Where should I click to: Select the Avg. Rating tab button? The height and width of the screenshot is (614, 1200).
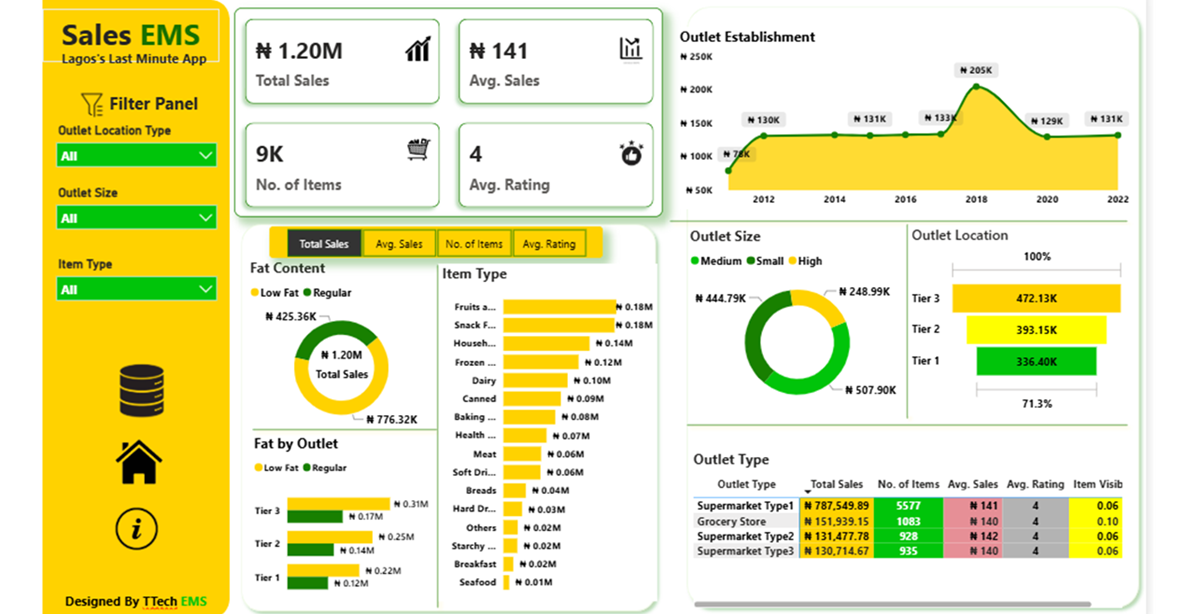[548, 244]
